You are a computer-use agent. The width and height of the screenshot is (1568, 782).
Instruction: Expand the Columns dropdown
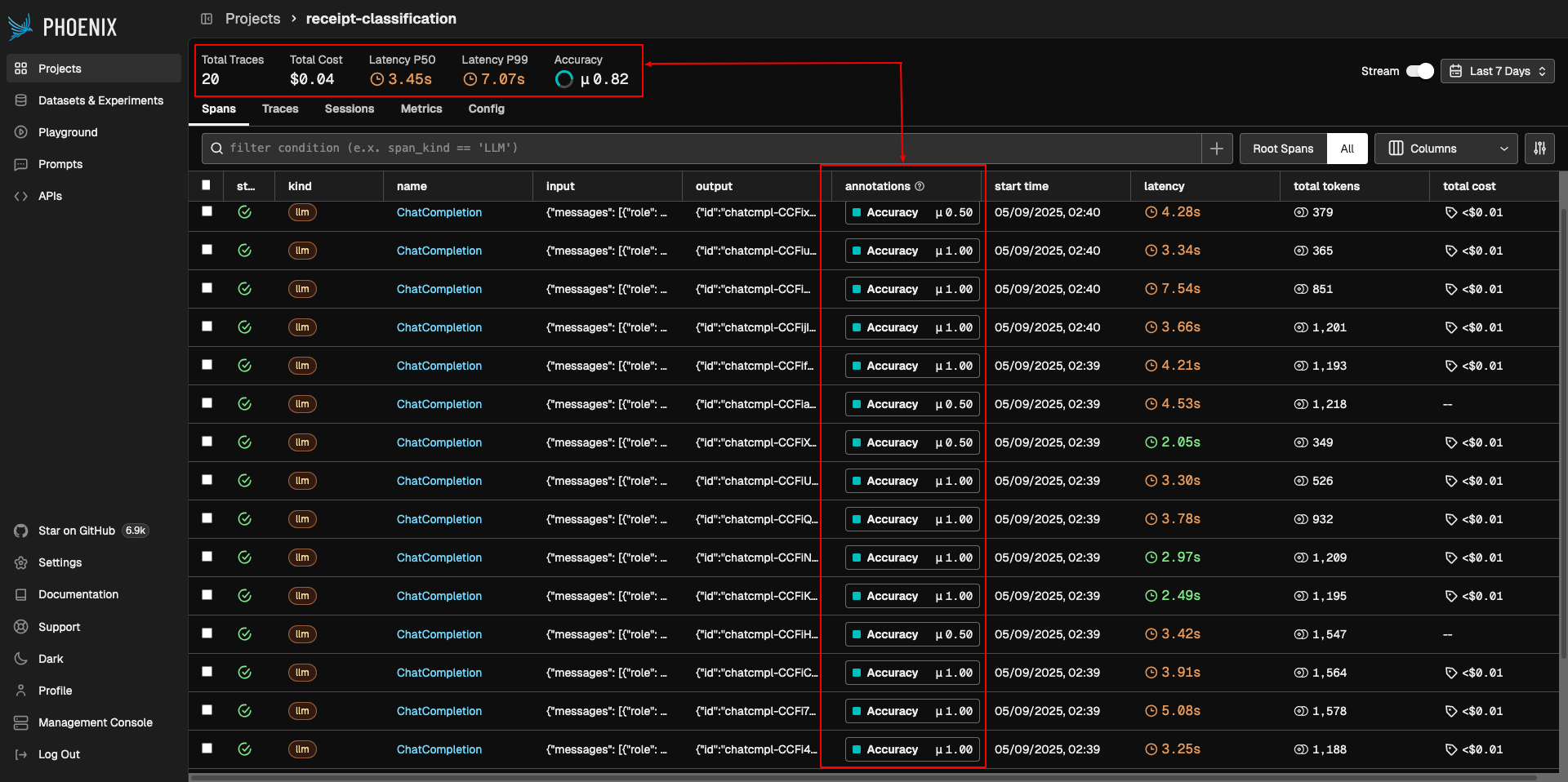tap(1445, 148)
